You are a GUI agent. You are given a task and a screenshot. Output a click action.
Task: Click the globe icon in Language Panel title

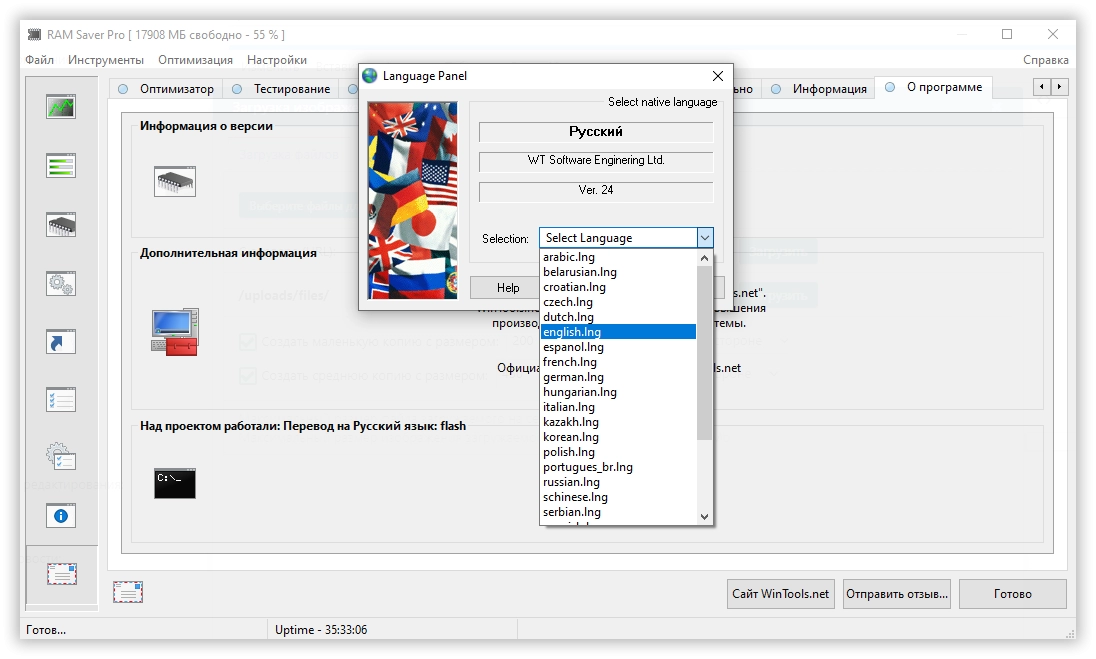(x=370, y=75)
